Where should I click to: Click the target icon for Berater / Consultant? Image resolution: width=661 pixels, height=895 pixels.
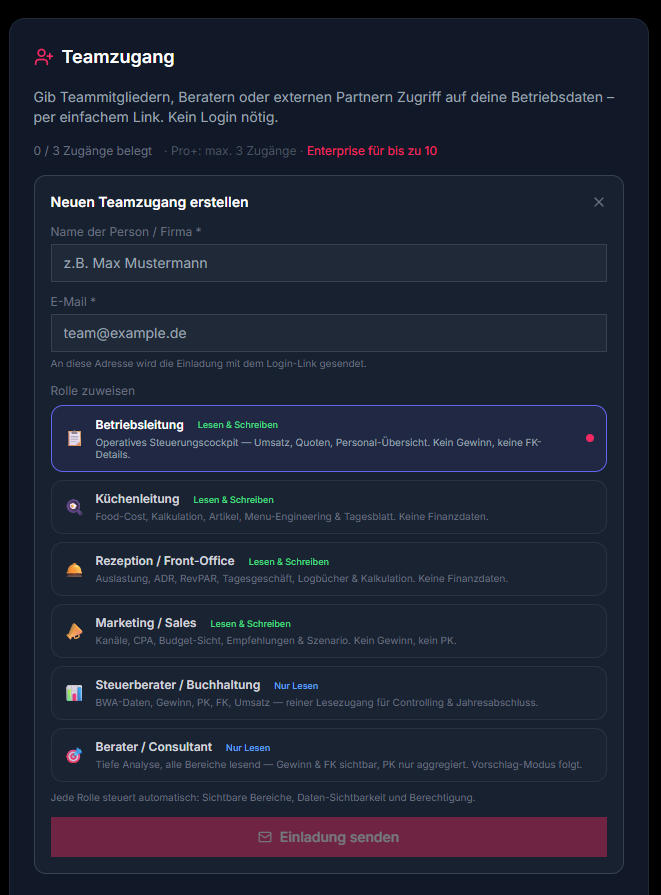[x=74, y=755]
